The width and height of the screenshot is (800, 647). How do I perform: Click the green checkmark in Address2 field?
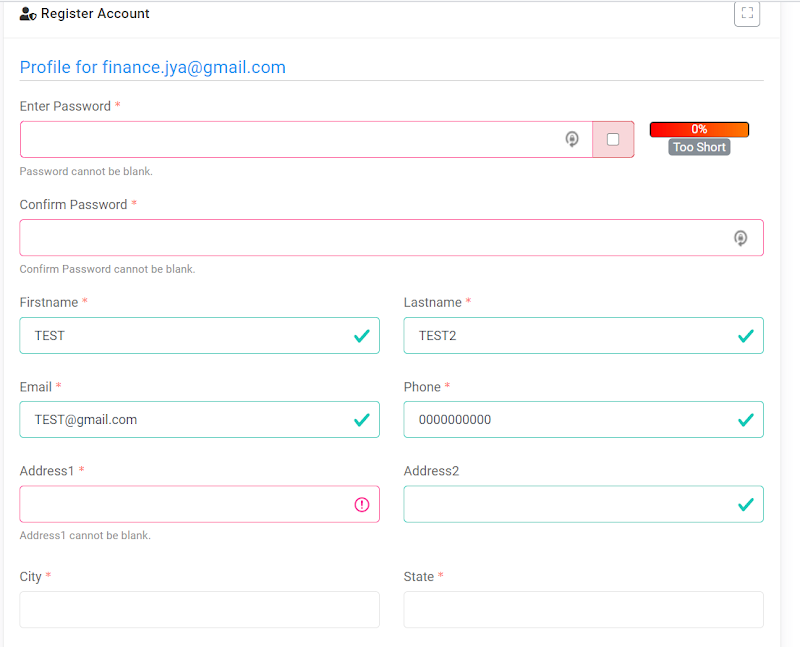746,505
